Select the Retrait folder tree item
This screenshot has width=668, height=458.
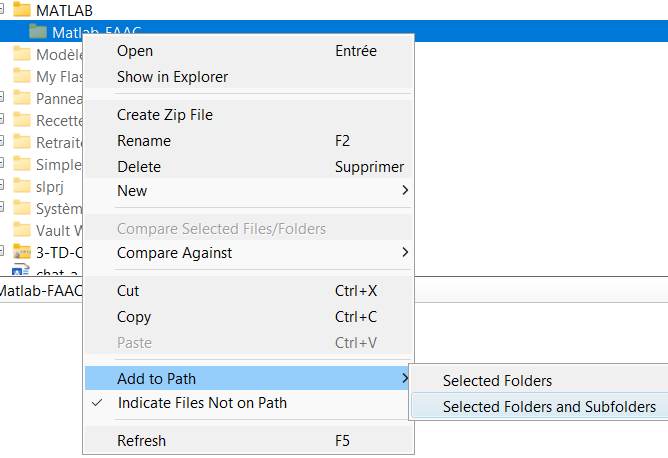pyautogui.click(x=48, y=142)
